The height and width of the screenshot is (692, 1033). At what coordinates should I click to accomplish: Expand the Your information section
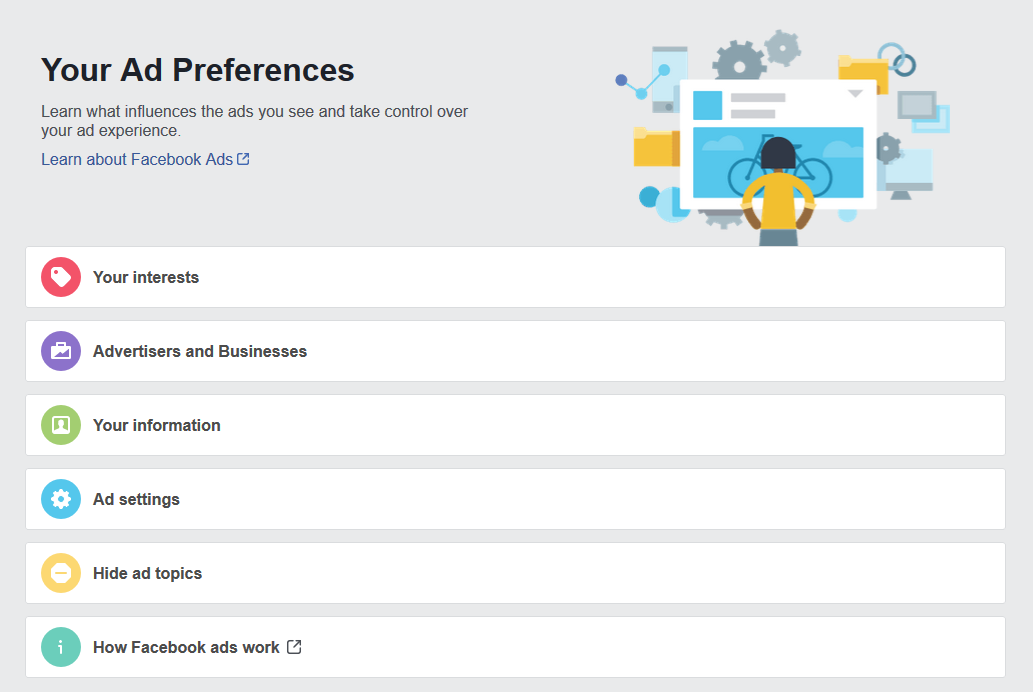pyautogui.click(x=515, y=425)
